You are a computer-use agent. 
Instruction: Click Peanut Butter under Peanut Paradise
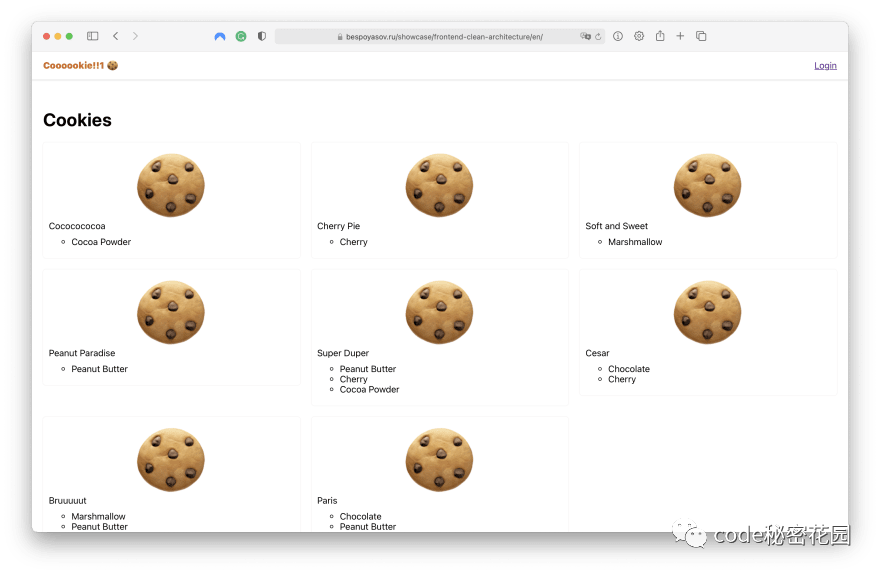[x=99, y=369]
